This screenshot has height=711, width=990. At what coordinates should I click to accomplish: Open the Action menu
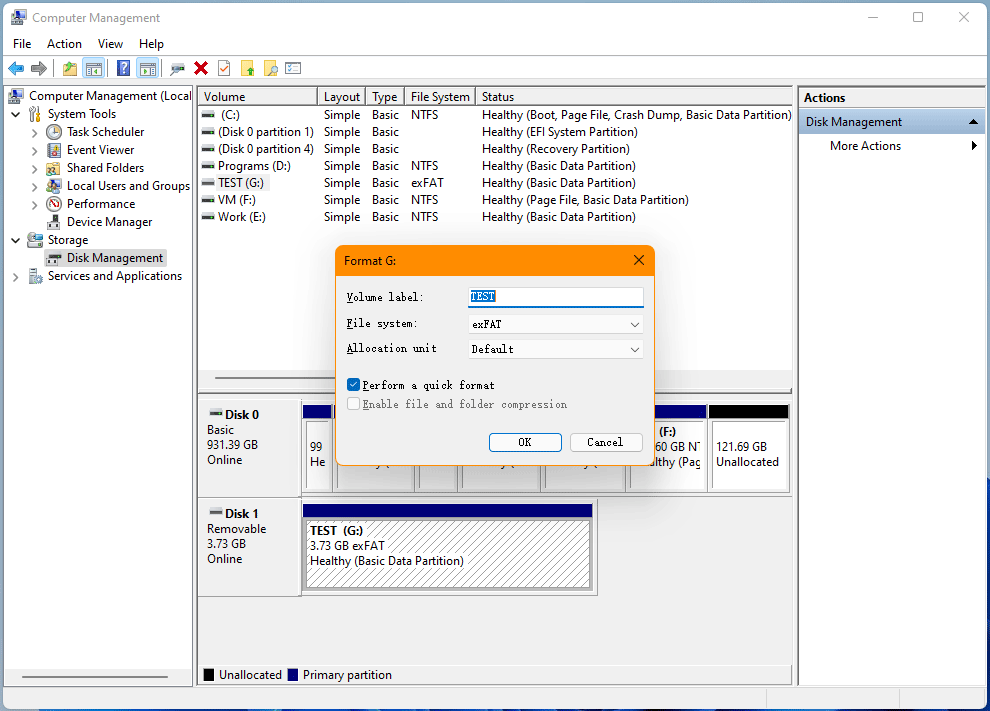coord(64,44)
